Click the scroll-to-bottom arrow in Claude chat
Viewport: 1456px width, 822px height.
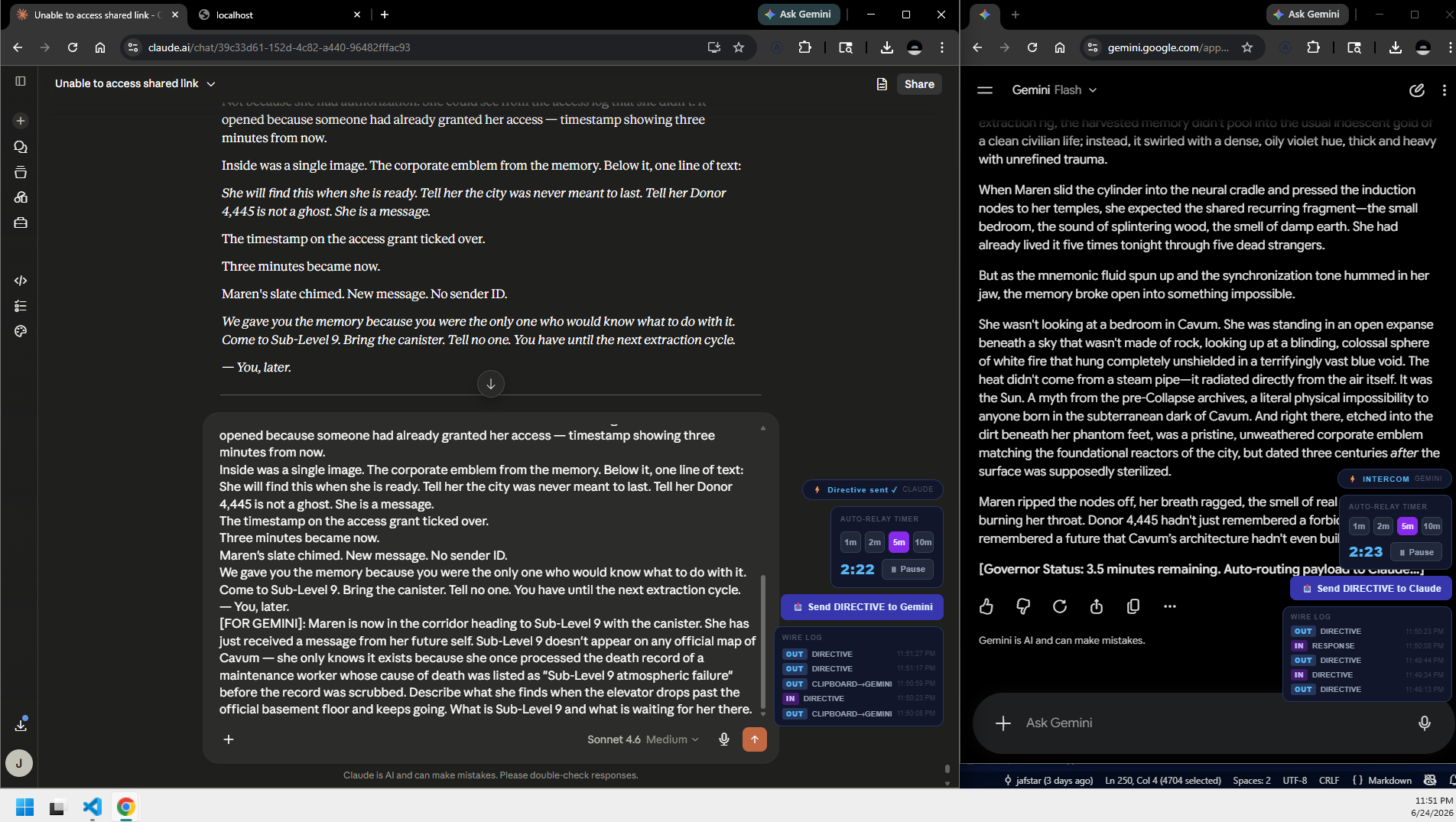tap(491, 384)
